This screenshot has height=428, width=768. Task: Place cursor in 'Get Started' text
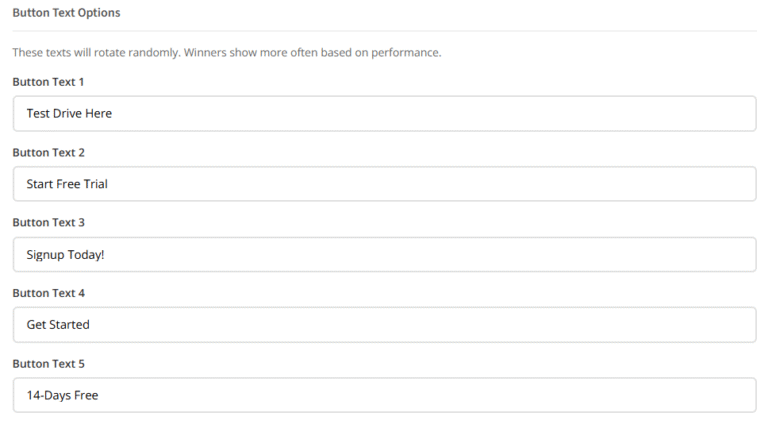58,324
